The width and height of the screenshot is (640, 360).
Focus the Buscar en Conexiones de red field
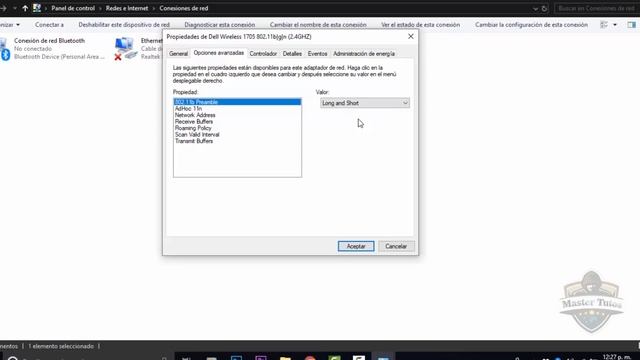click(x=596, y=8)
